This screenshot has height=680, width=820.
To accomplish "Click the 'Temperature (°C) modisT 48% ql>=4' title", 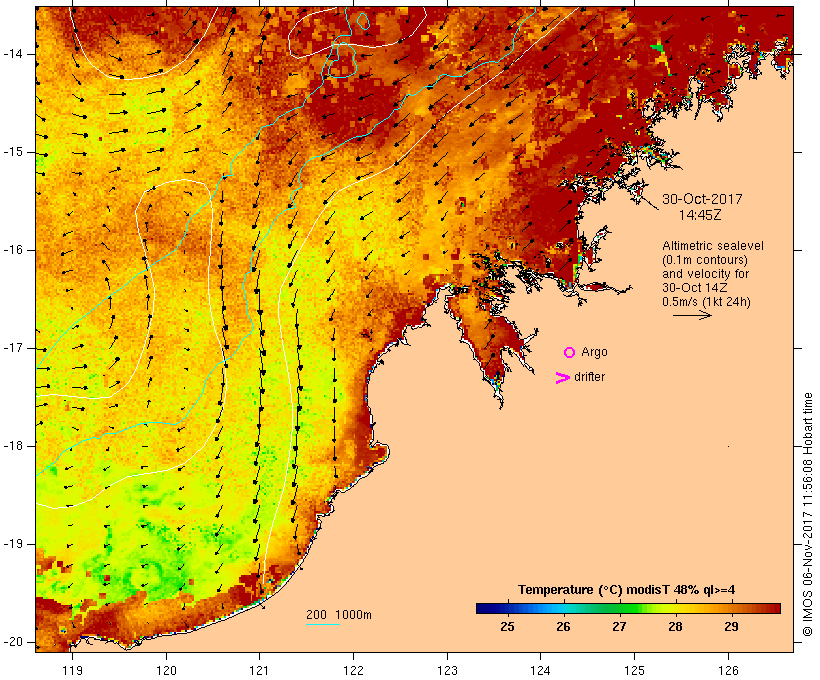I will (627, 590).
